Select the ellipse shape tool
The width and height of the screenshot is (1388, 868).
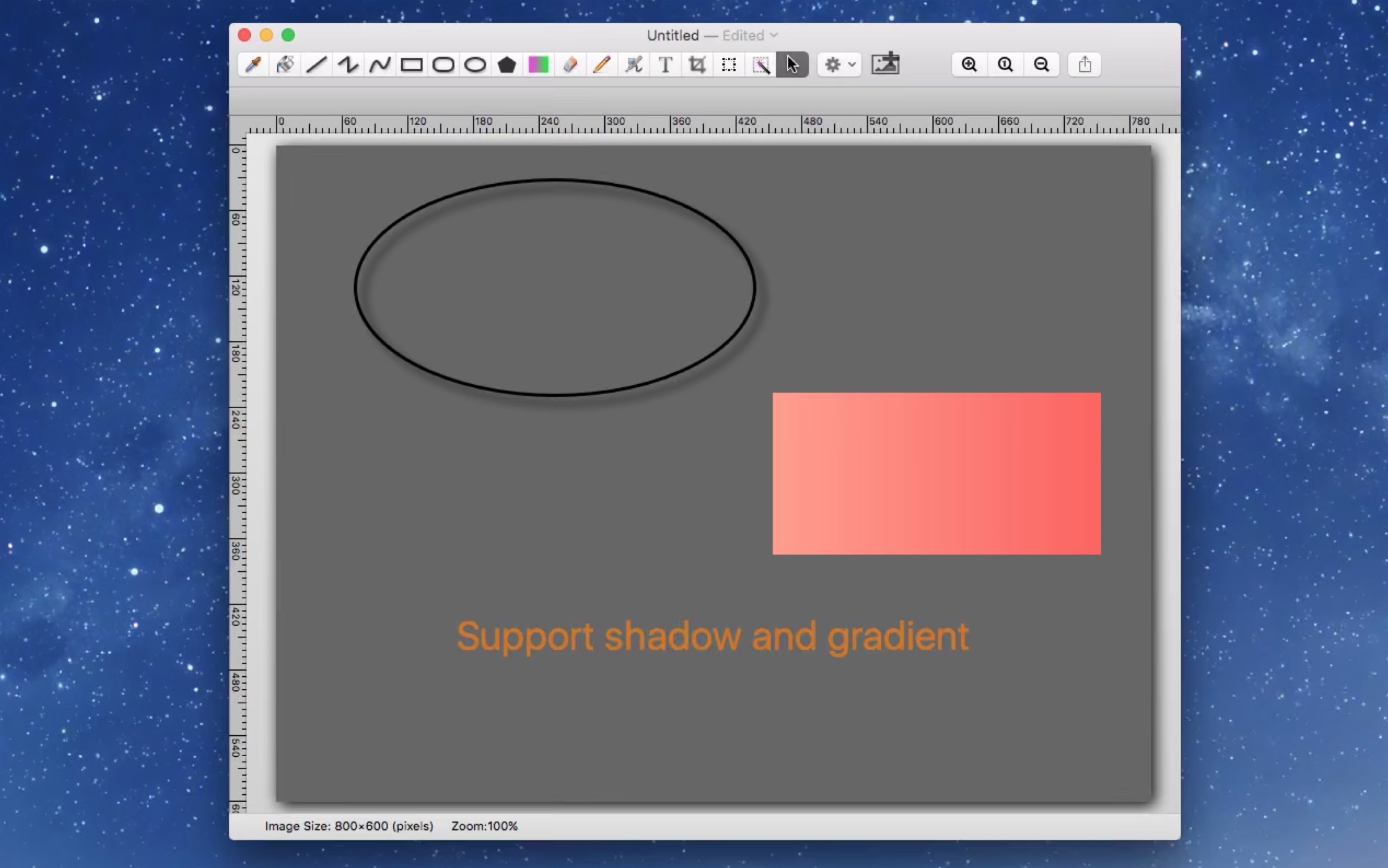(x=475, y=65)
